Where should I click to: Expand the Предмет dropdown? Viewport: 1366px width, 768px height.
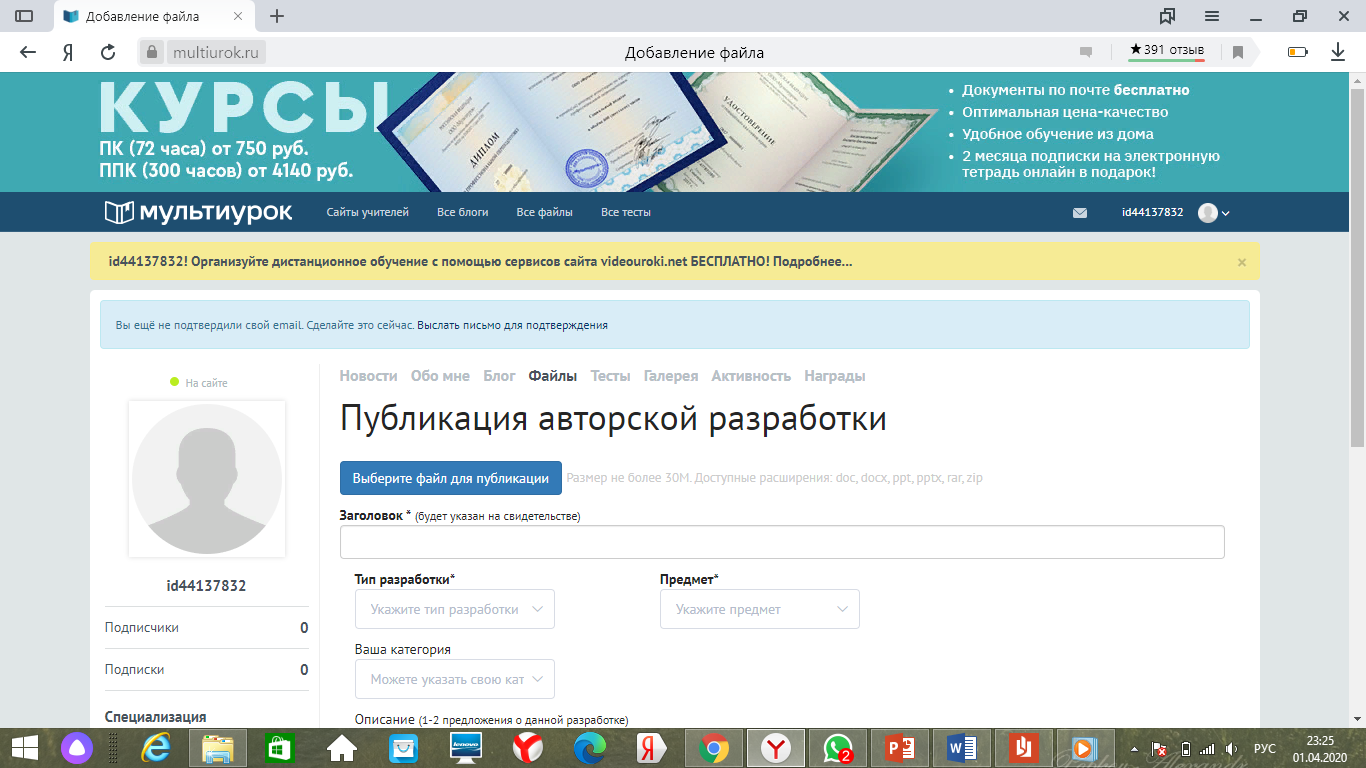pyautogui.click(x=759, y=609)
